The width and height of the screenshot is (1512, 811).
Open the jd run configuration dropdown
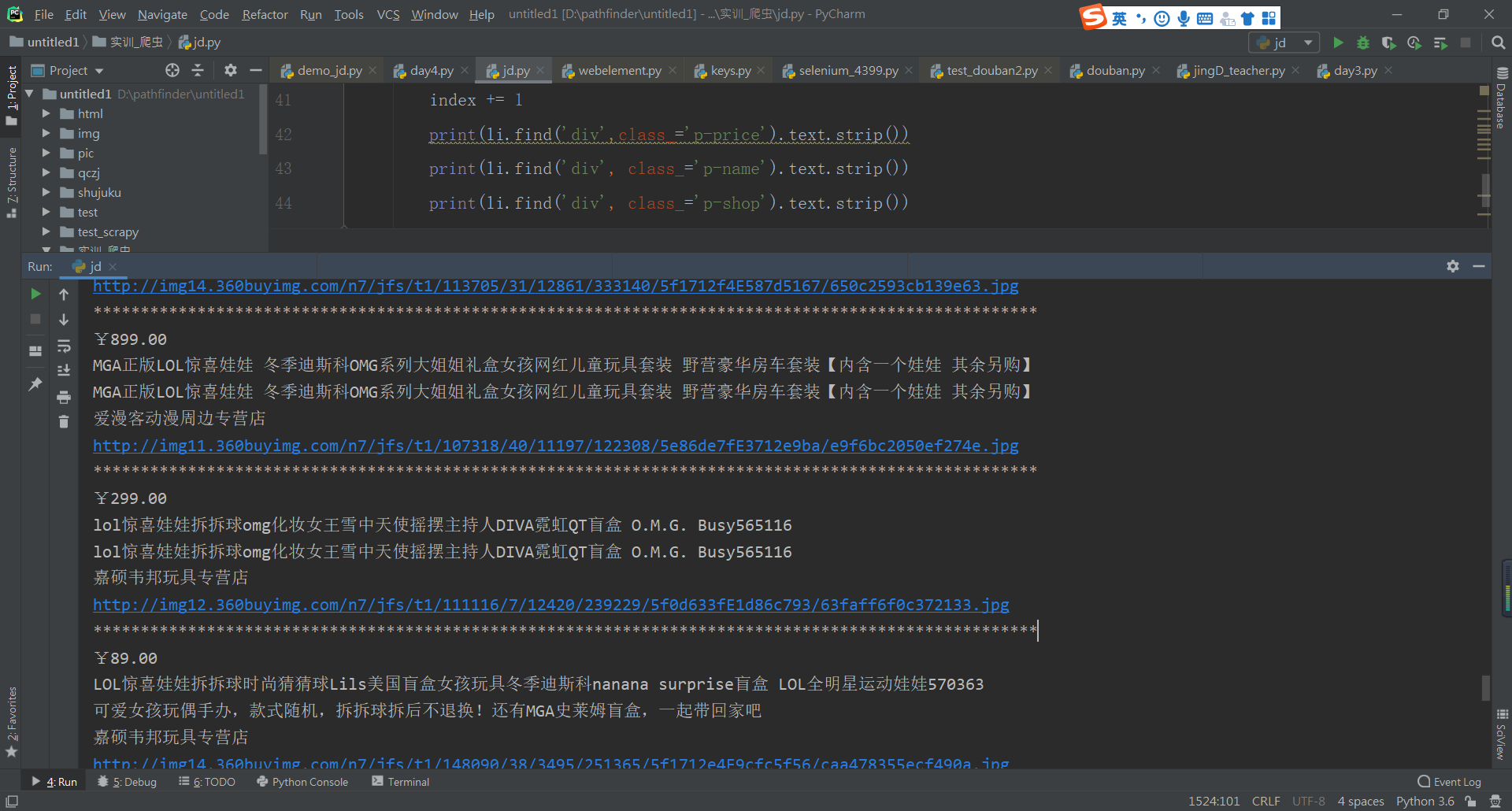[1284, 43]
